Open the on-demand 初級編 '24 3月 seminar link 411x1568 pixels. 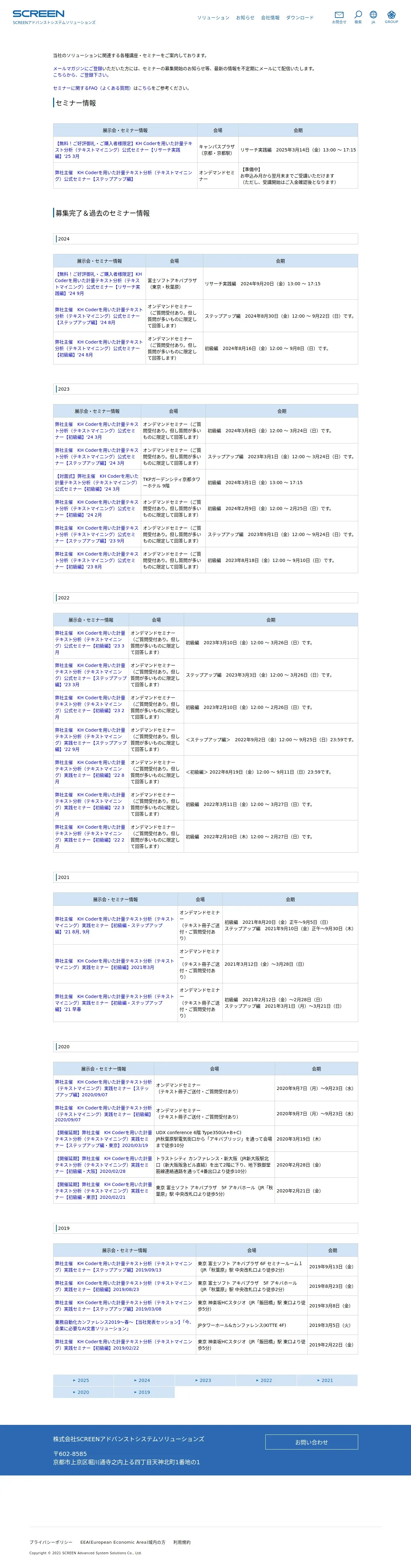tap(97, 430)
